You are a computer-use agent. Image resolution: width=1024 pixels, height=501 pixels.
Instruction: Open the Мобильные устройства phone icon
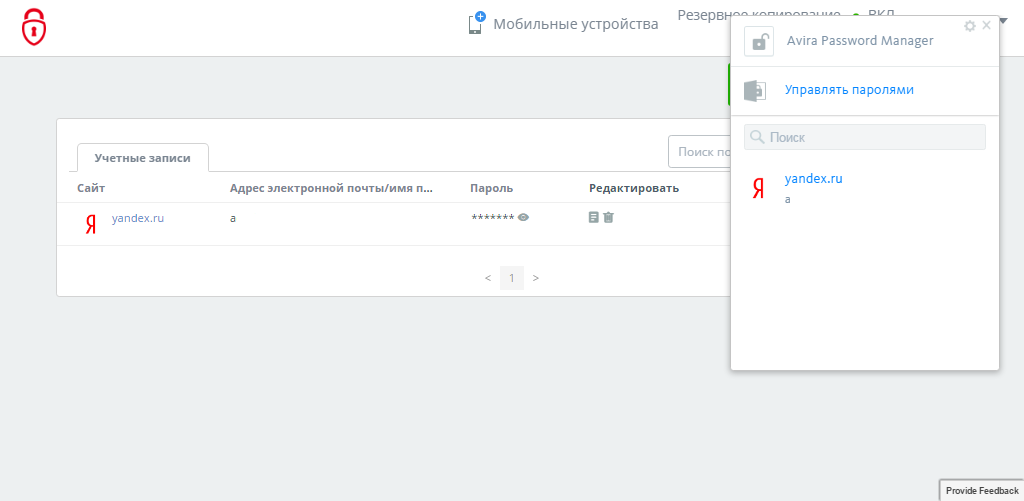(477, 24)
